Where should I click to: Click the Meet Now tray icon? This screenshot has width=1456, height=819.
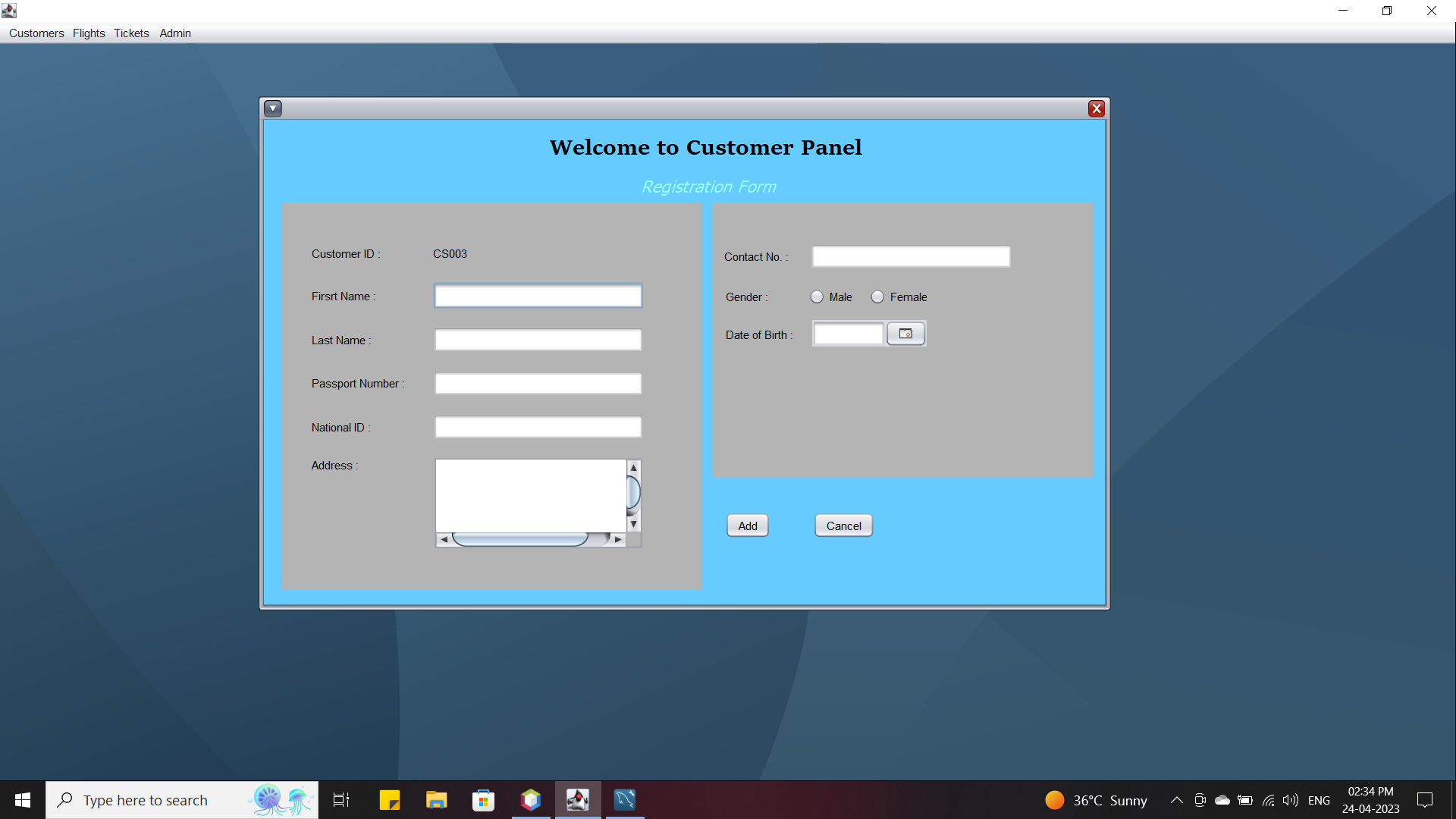[x=1200, y=800]
